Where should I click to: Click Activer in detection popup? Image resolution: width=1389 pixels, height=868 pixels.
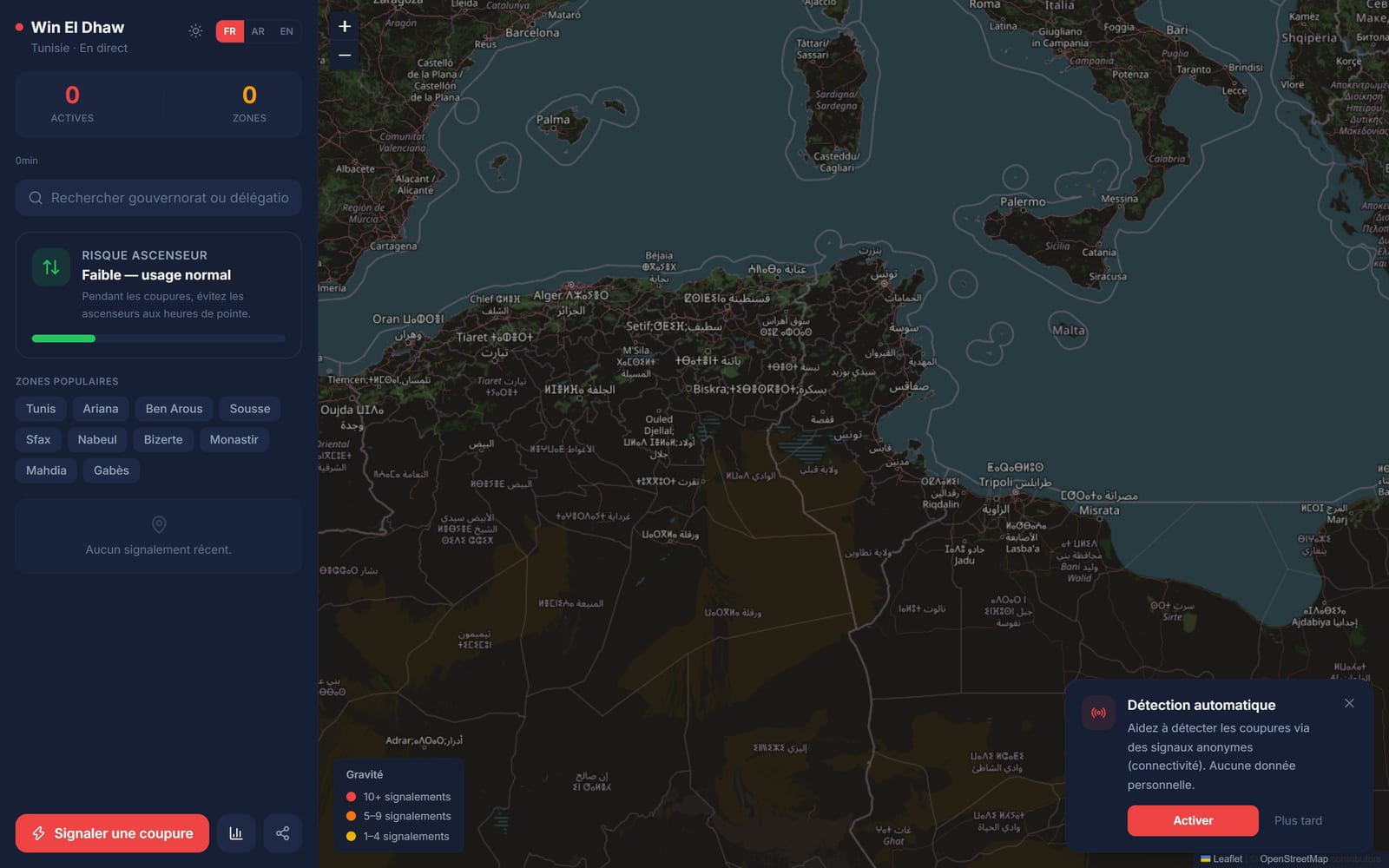(x=1193, y=820)
